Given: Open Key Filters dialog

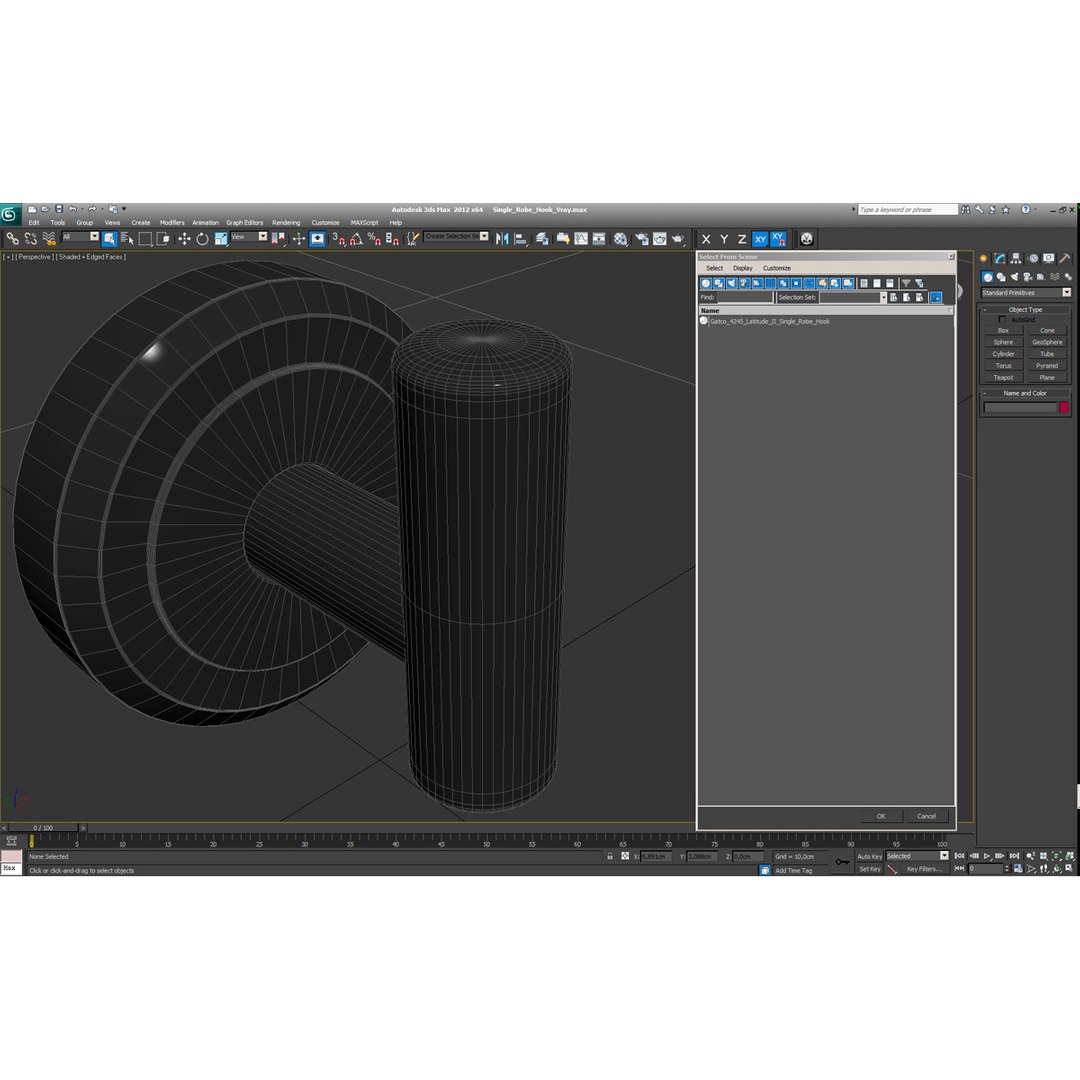Looking at the screenshot, I should pyautogui.click(x=924, y=869).
